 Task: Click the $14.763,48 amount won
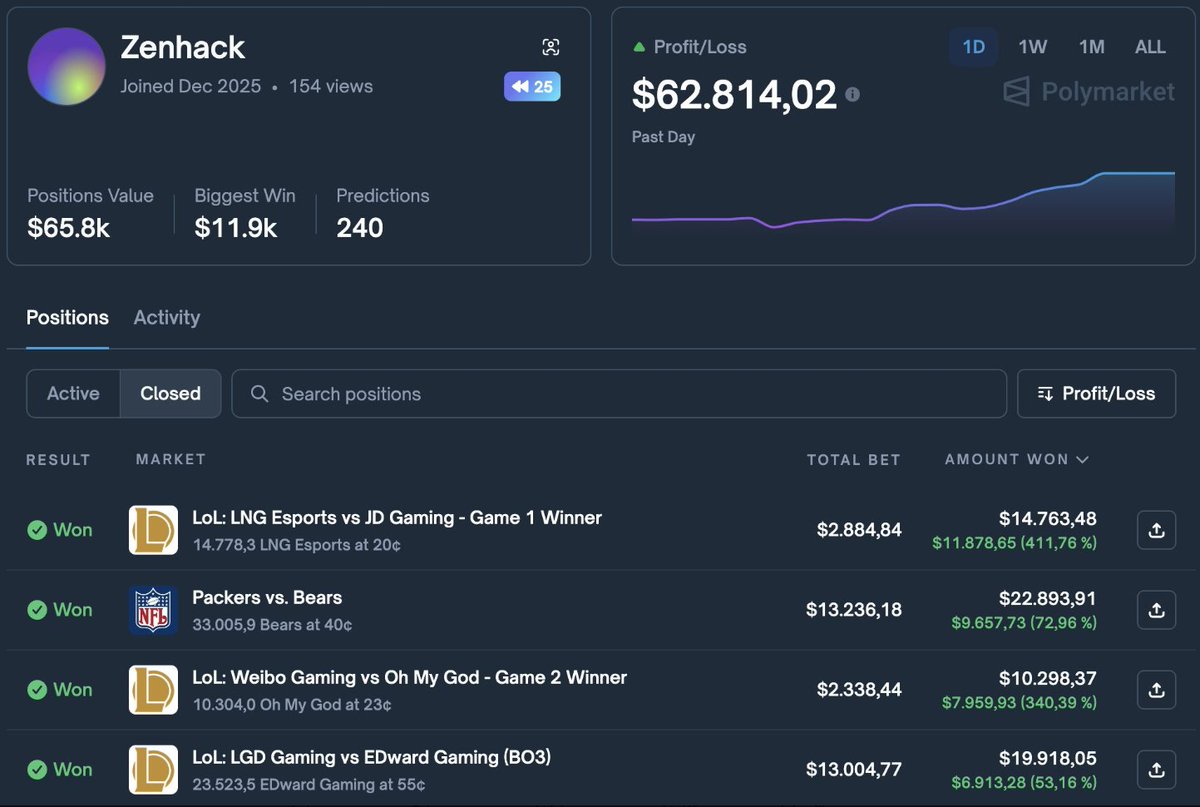click(1048, 518)
